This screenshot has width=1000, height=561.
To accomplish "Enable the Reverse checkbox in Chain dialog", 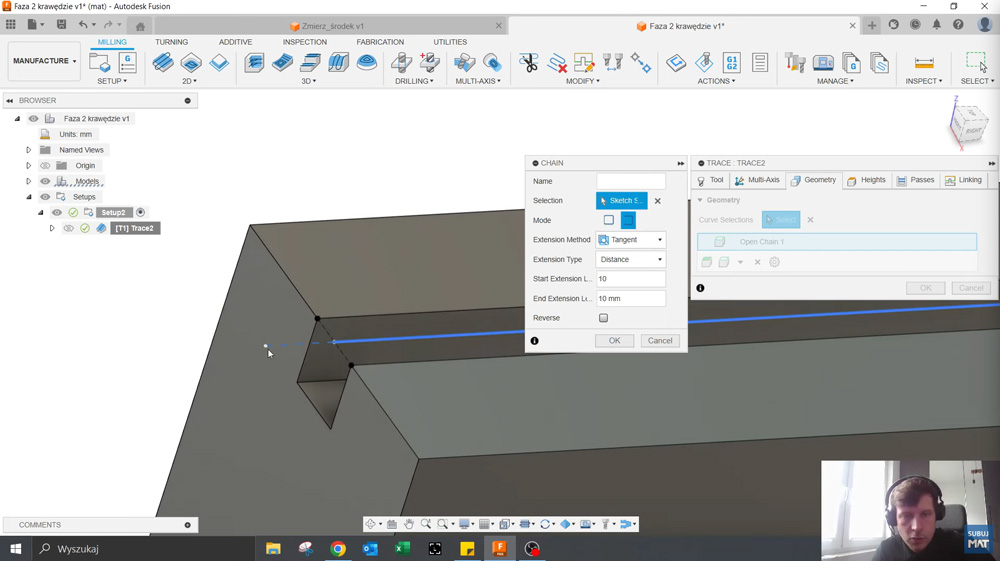I will [x=603, y=318].
